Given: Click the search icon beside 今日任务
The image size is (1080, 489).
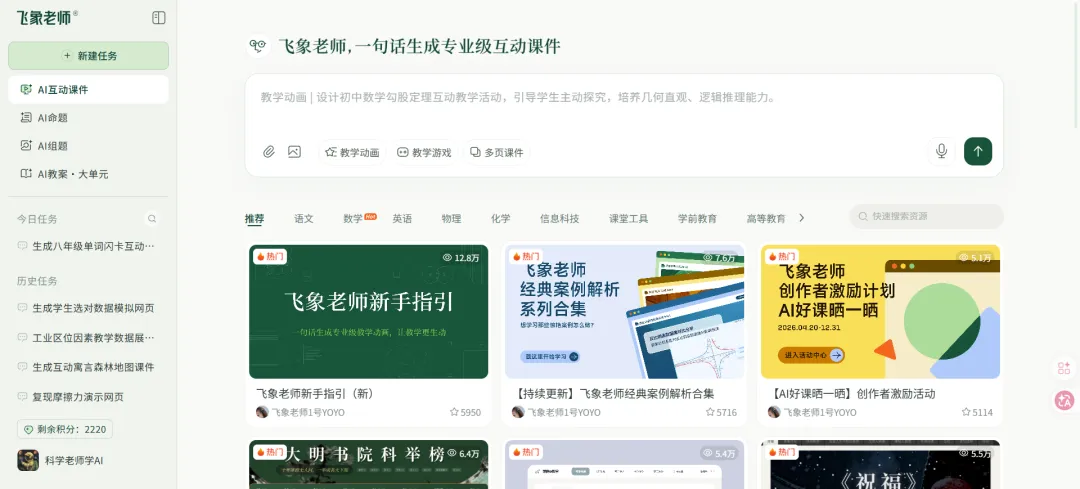Looking at the screenshot, I should click(x=152, y=219).
